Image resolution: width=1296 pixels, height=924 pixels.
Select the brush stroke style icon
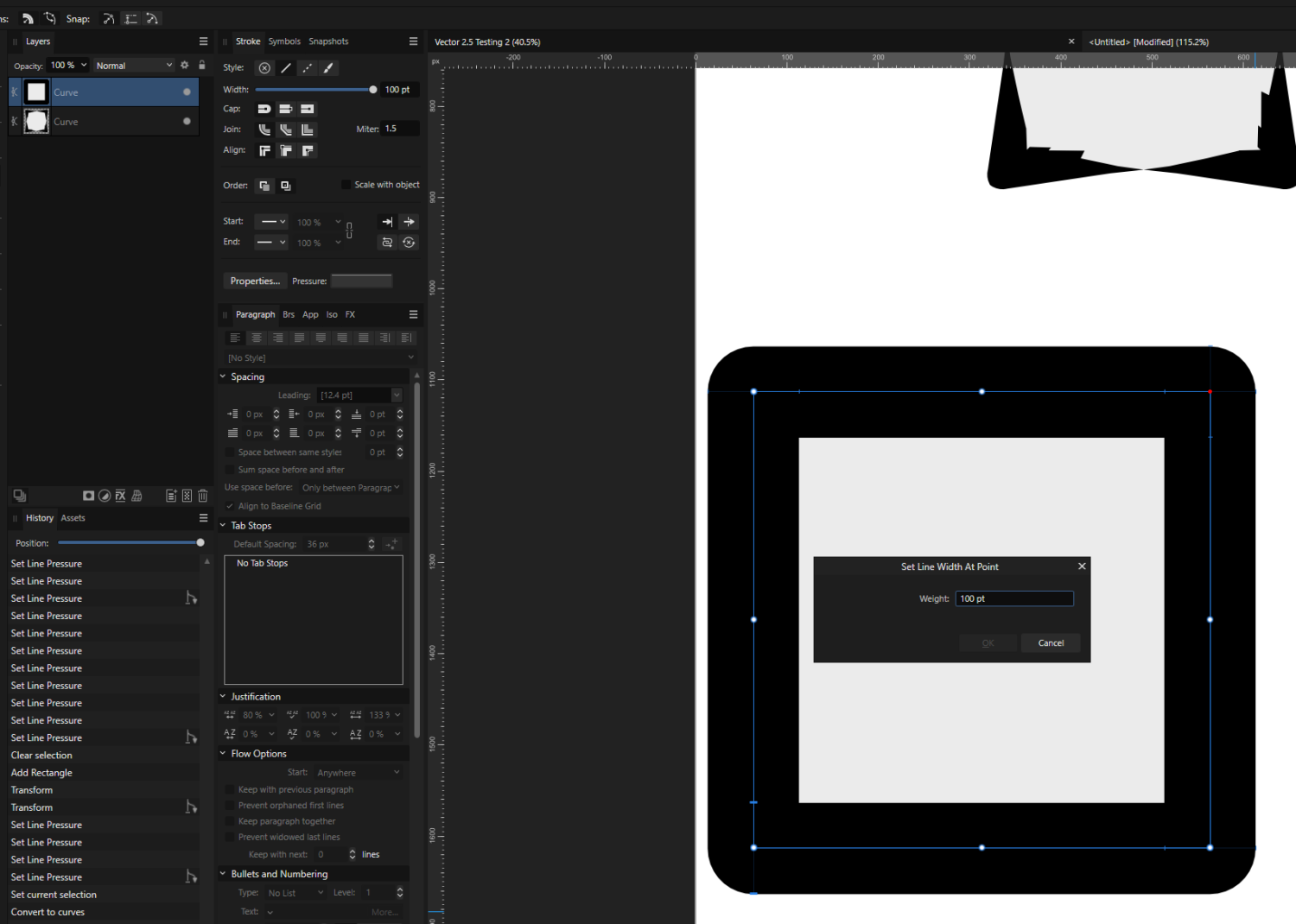tap(328, 68)
